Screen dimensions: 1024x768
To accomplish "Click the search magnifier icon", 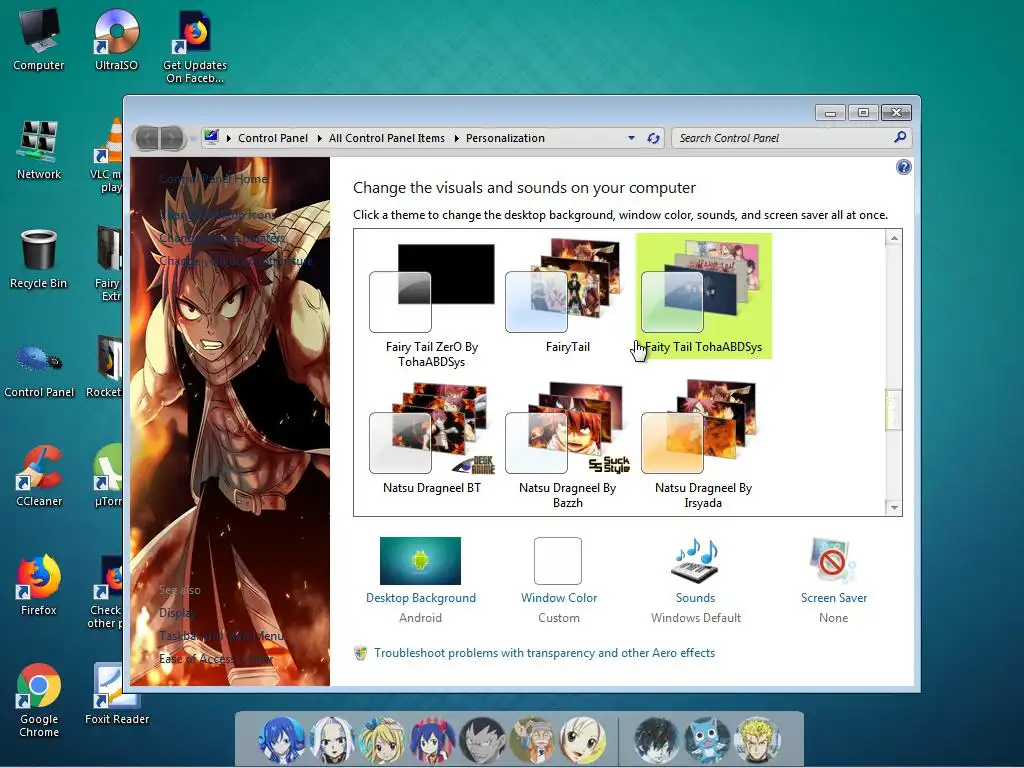I will [900, 137].
